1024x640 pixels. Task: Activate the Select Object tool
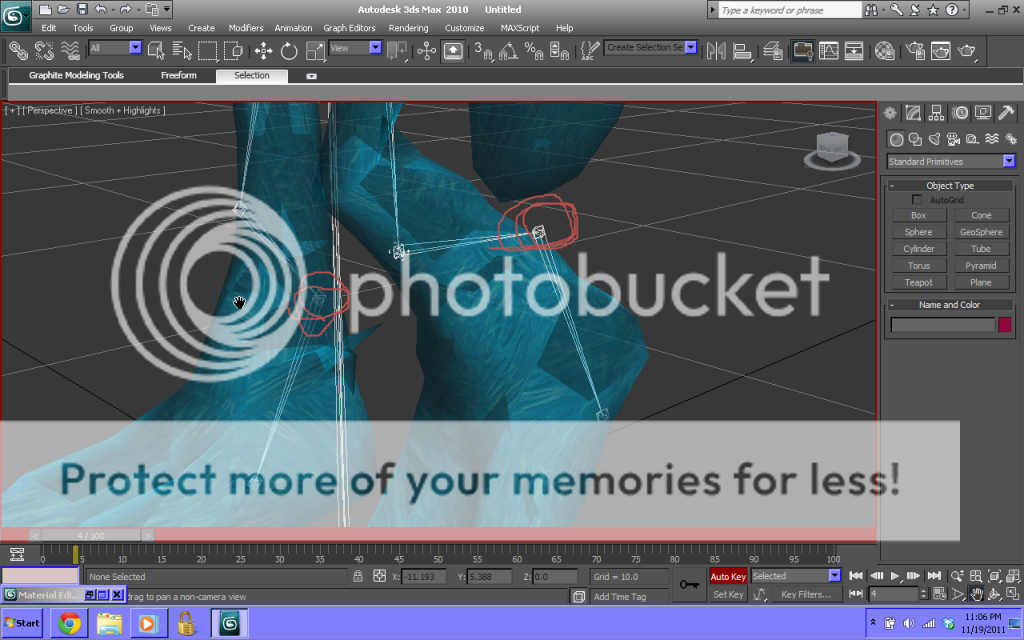(156, 50)
